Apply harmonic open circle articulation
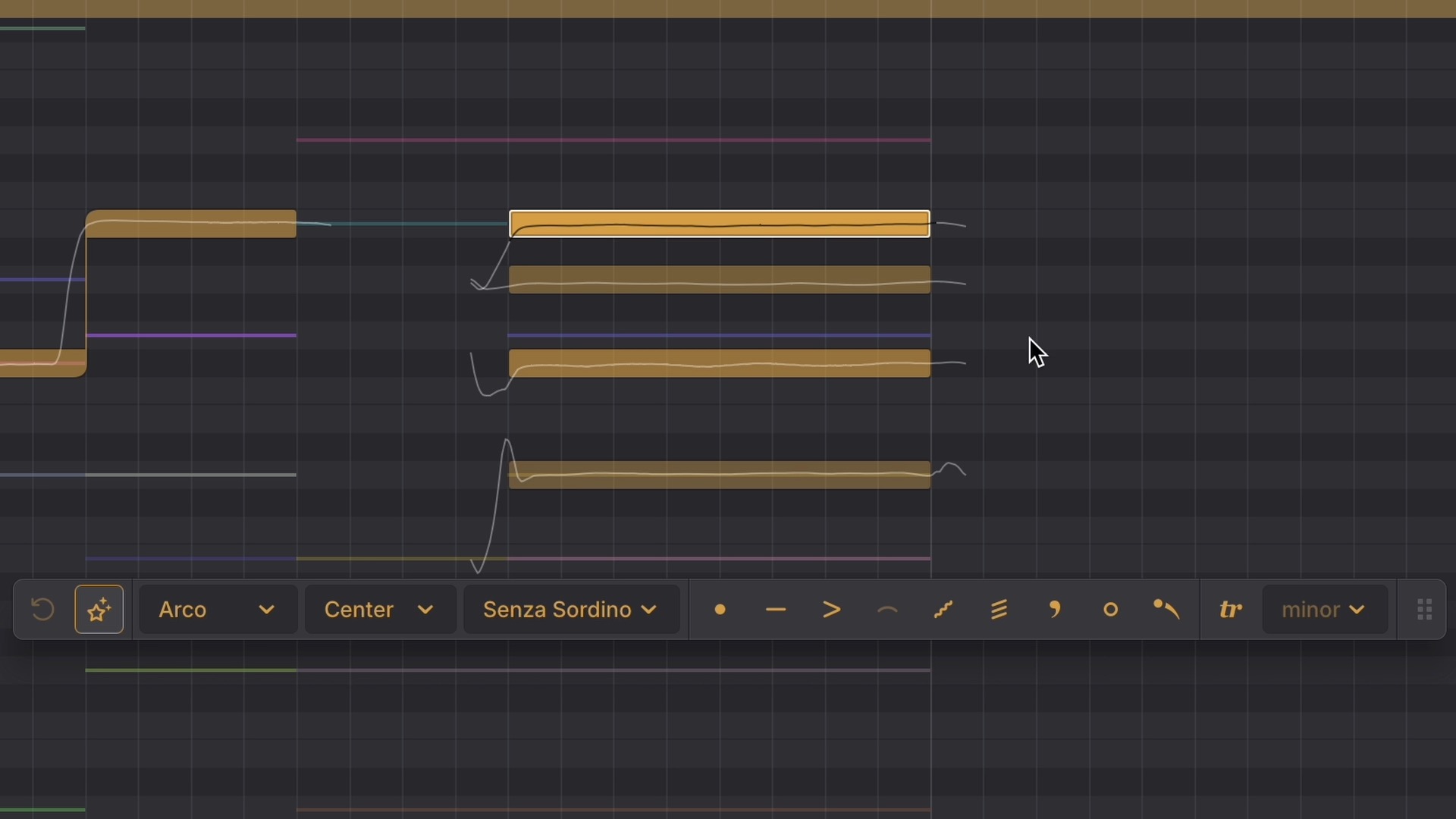Viewport: 1456px width, 819px height. coord(1111,610)
